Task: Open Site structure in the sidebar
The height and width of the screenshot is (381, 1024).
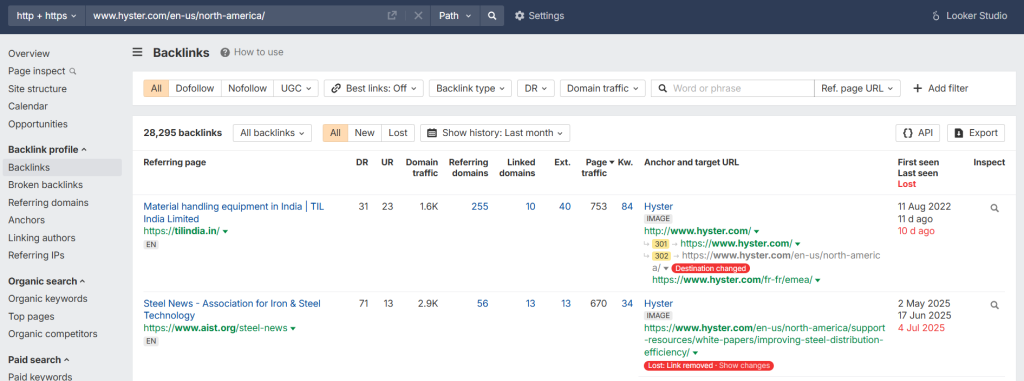Action: [x=37, y=89]
